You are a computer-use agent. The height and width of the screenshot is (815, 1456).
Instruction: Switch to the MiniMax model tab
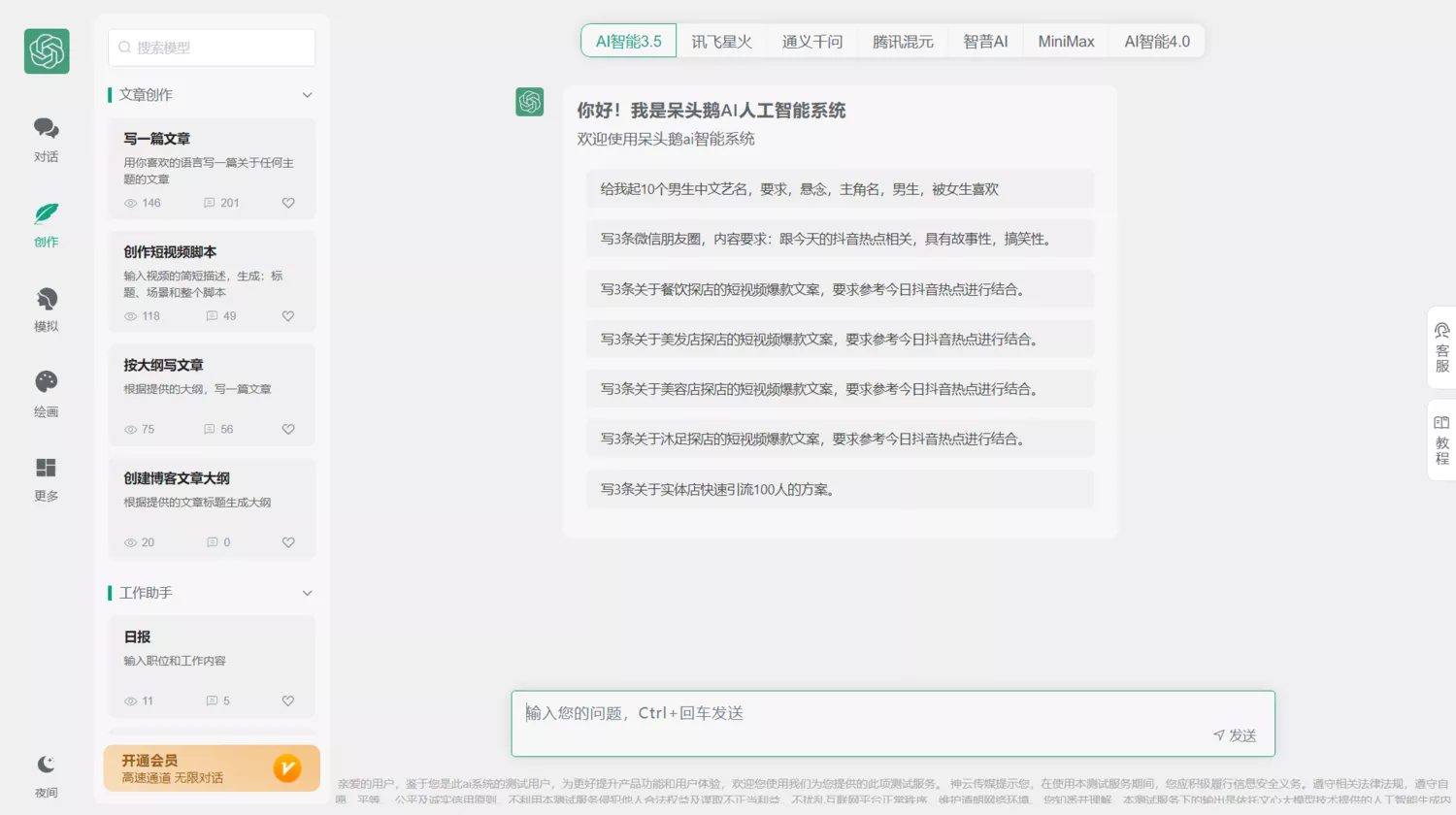[x=1066, y=42]
